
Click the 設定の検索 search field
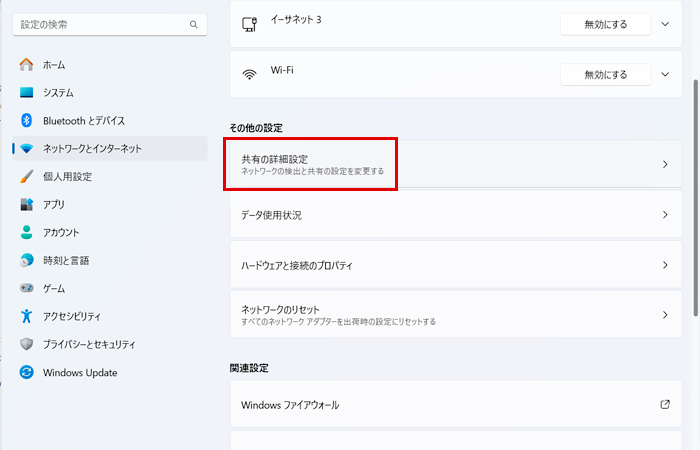tap(110, 25)
